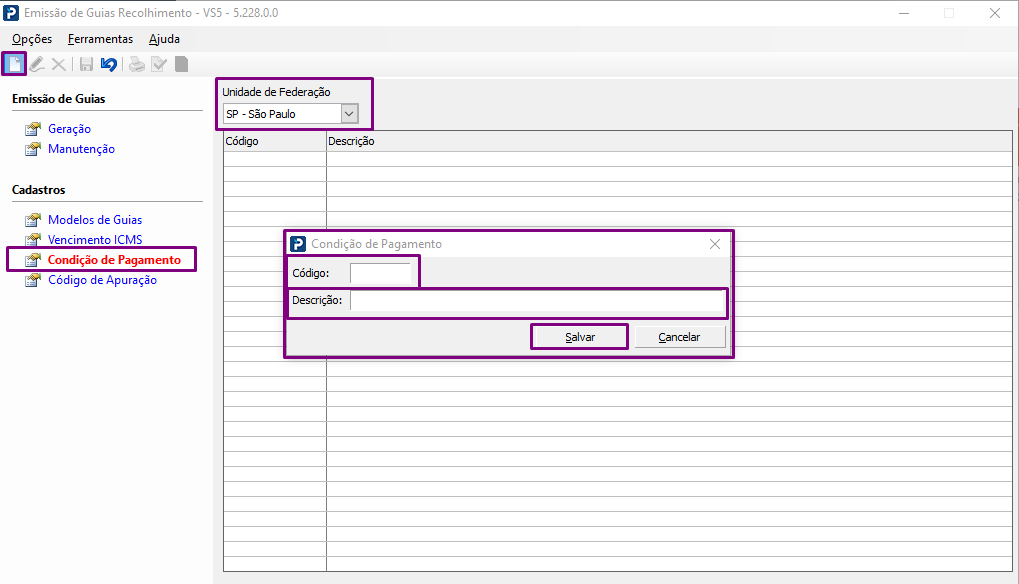
Task: Click the checkmark document toolbar icon
Action: (159, 64)
